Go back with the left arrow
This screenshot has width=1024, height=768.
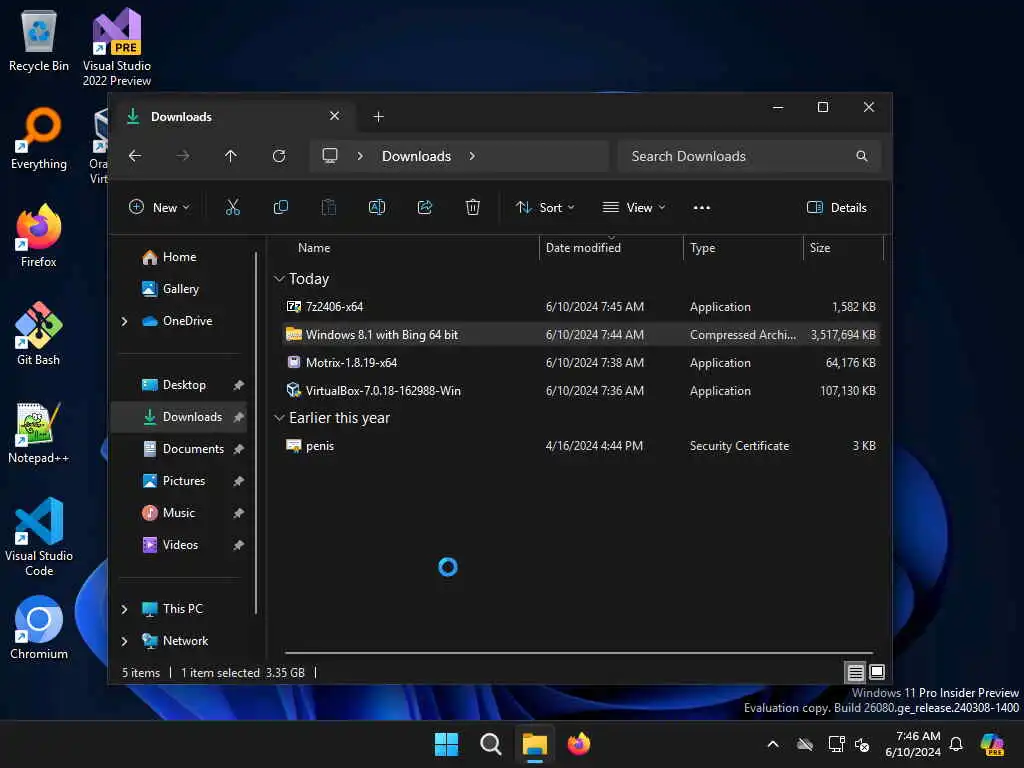point(135,156)
